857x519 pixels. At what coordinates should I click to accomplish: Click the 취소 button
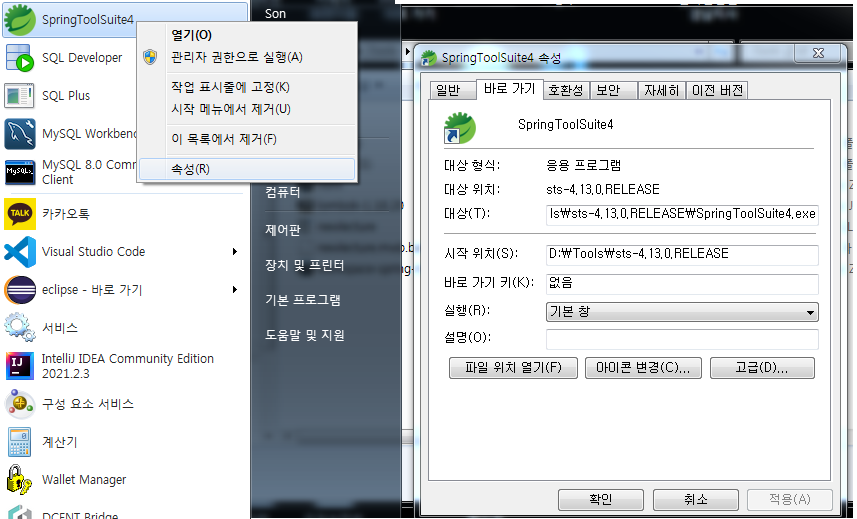pyautogui.click(x=695, y=499)
